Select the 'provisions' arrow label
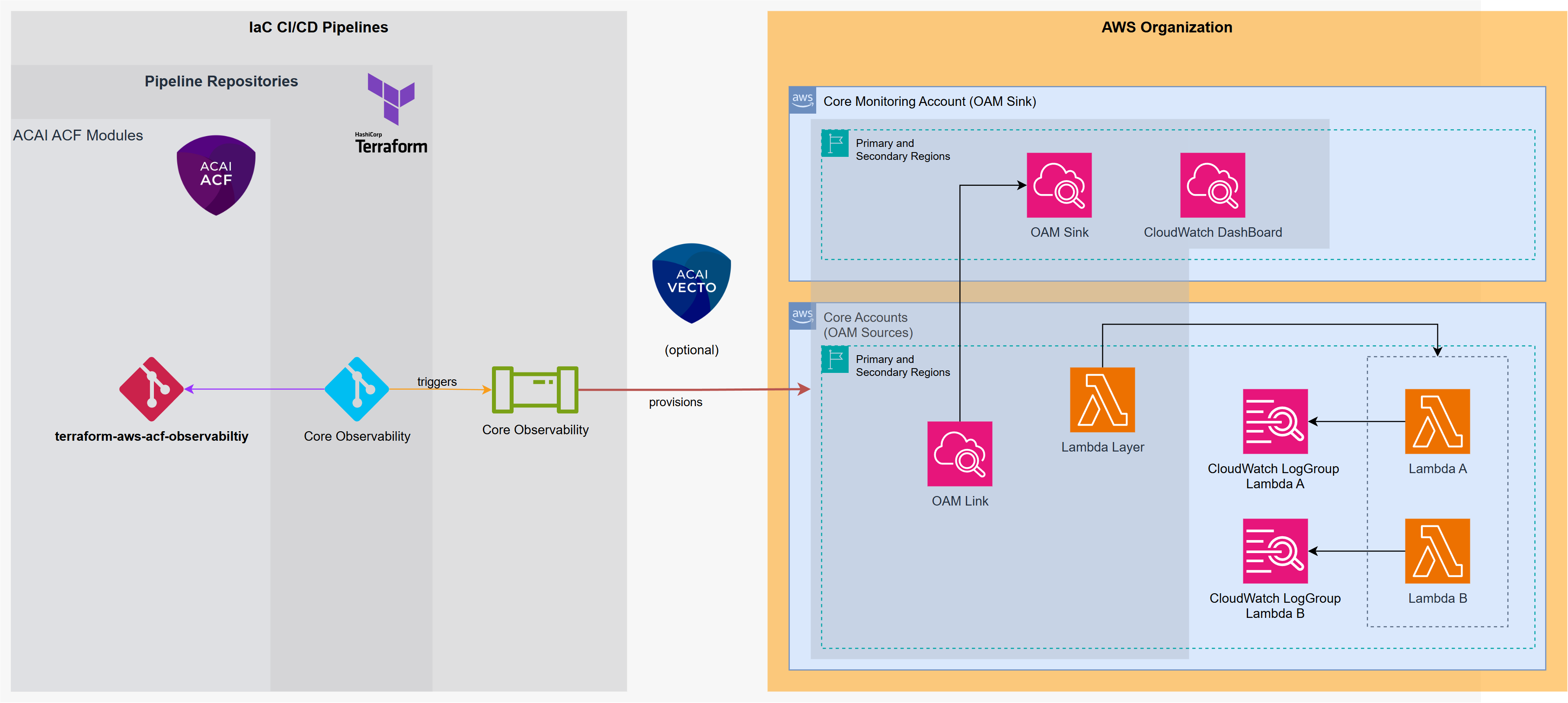Viewport: 1568px width, 703px height. (675, 402)
